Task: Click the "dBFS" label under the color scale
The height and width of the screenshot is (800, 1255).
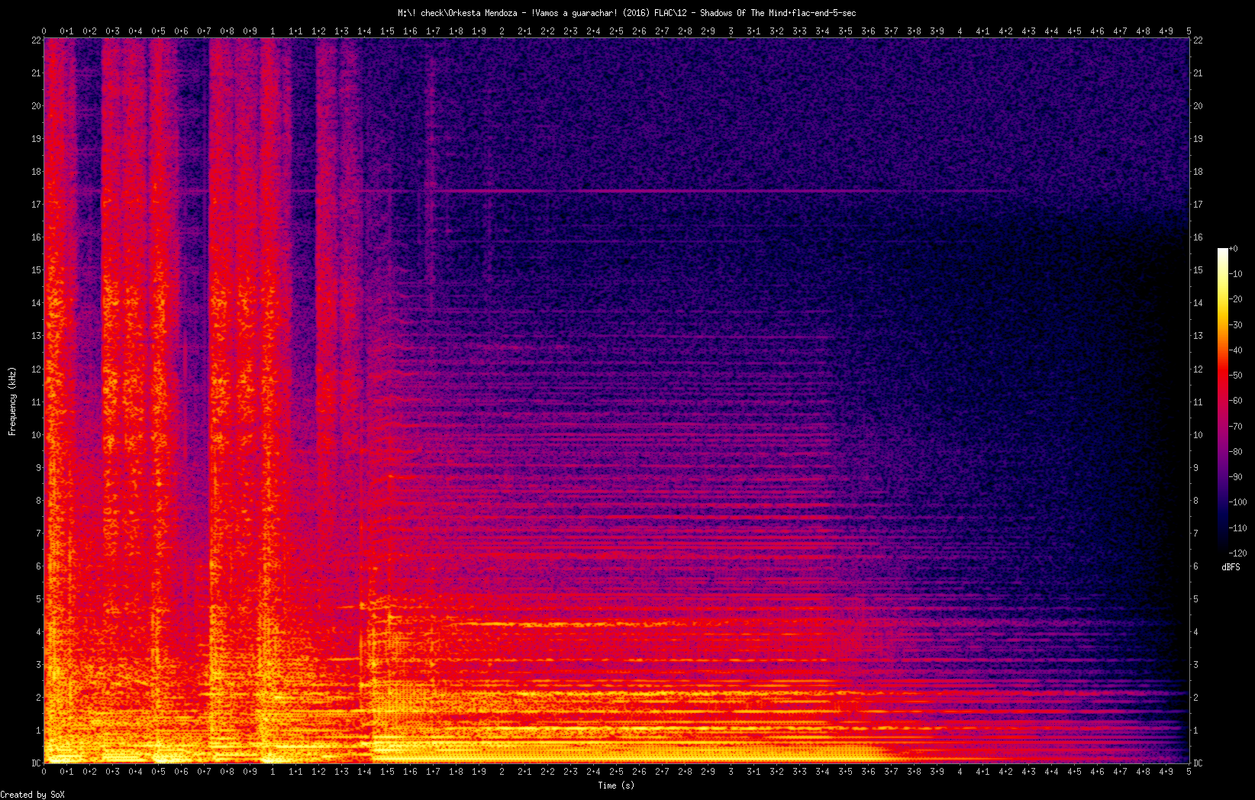Action: pos(1231,567)
